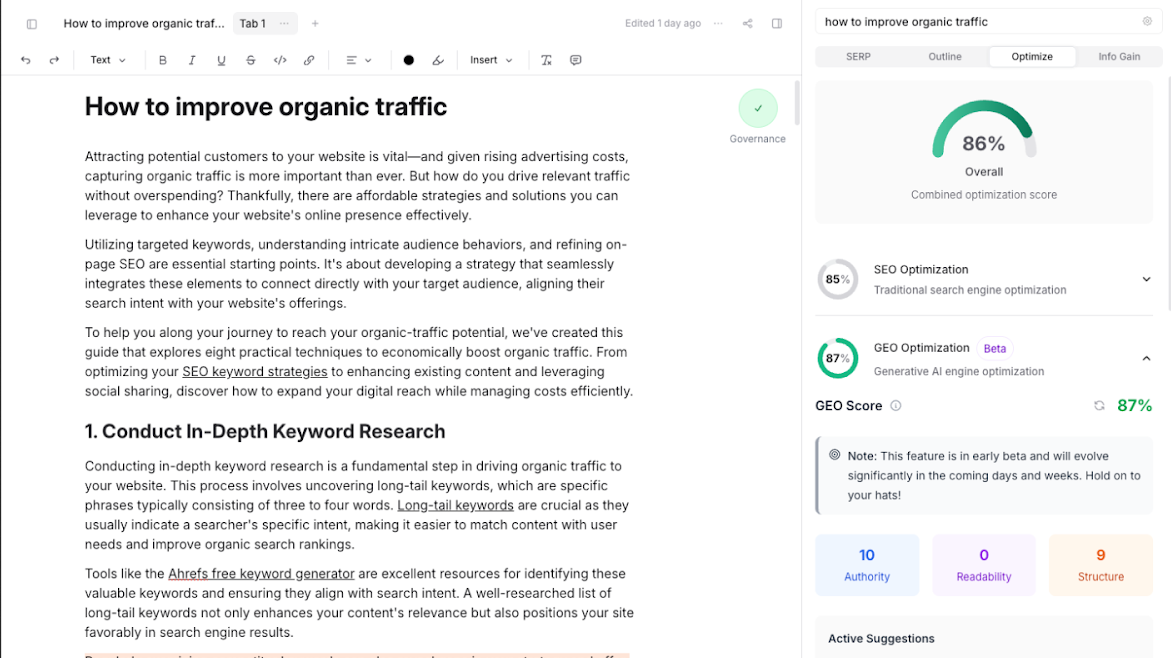Screen dimensions: 1171x658
Task: Expand the SEO Optimization section
Action: tap(1146, 279)
